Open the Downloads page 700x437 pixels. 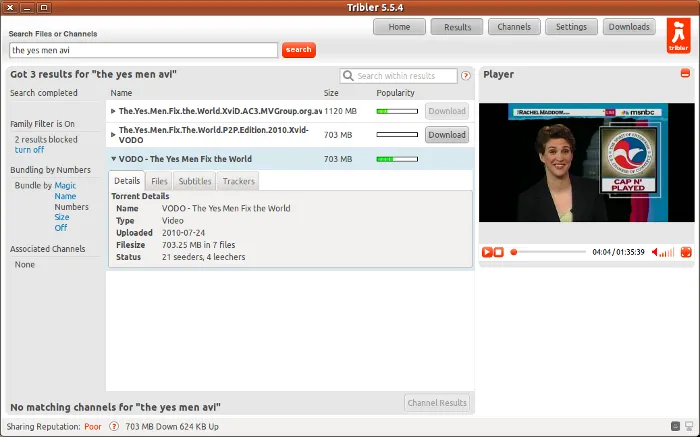click(629, 27)
